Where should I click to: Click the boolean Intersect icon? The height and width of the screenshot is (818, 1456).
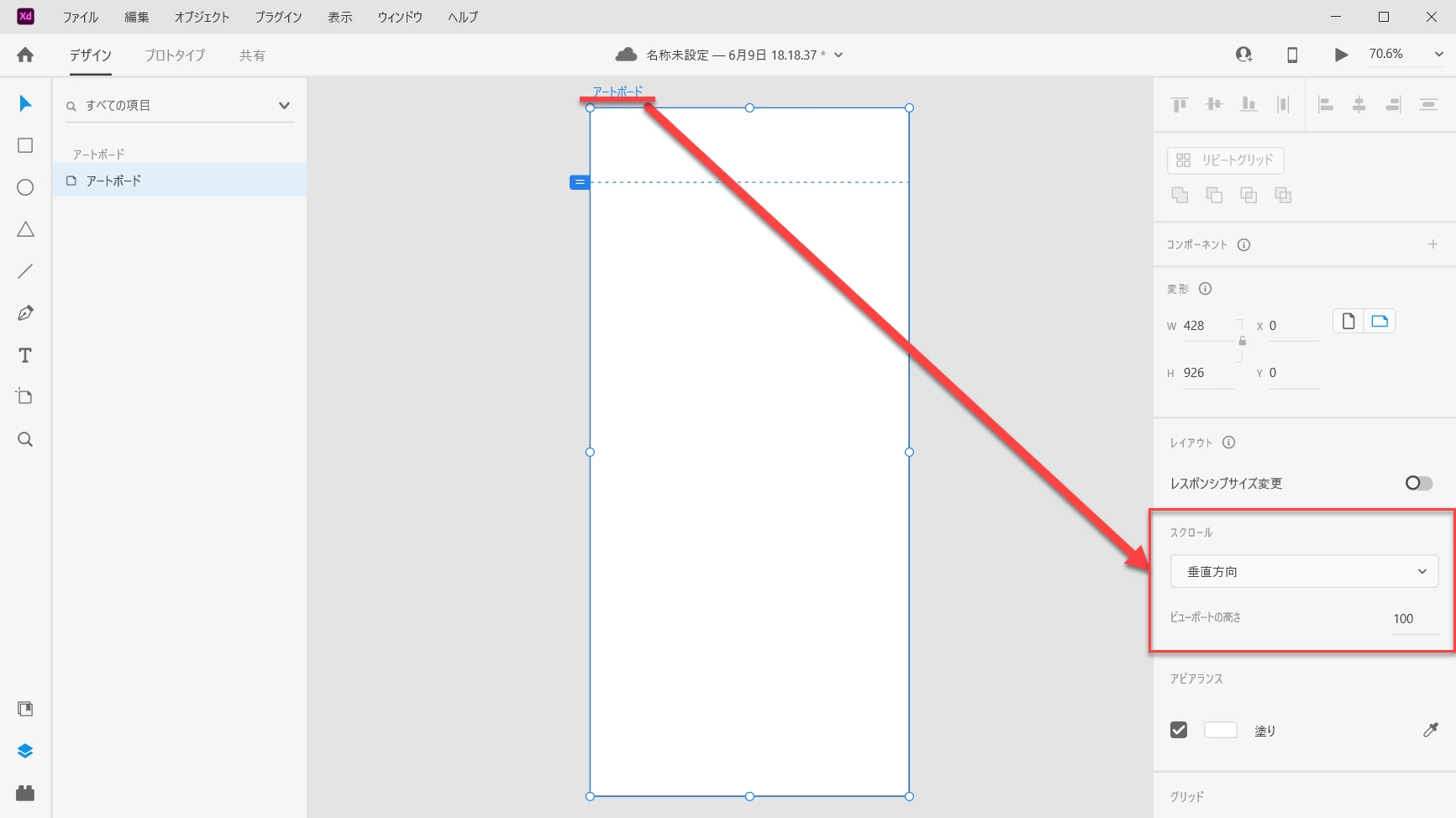[1248, 195]
